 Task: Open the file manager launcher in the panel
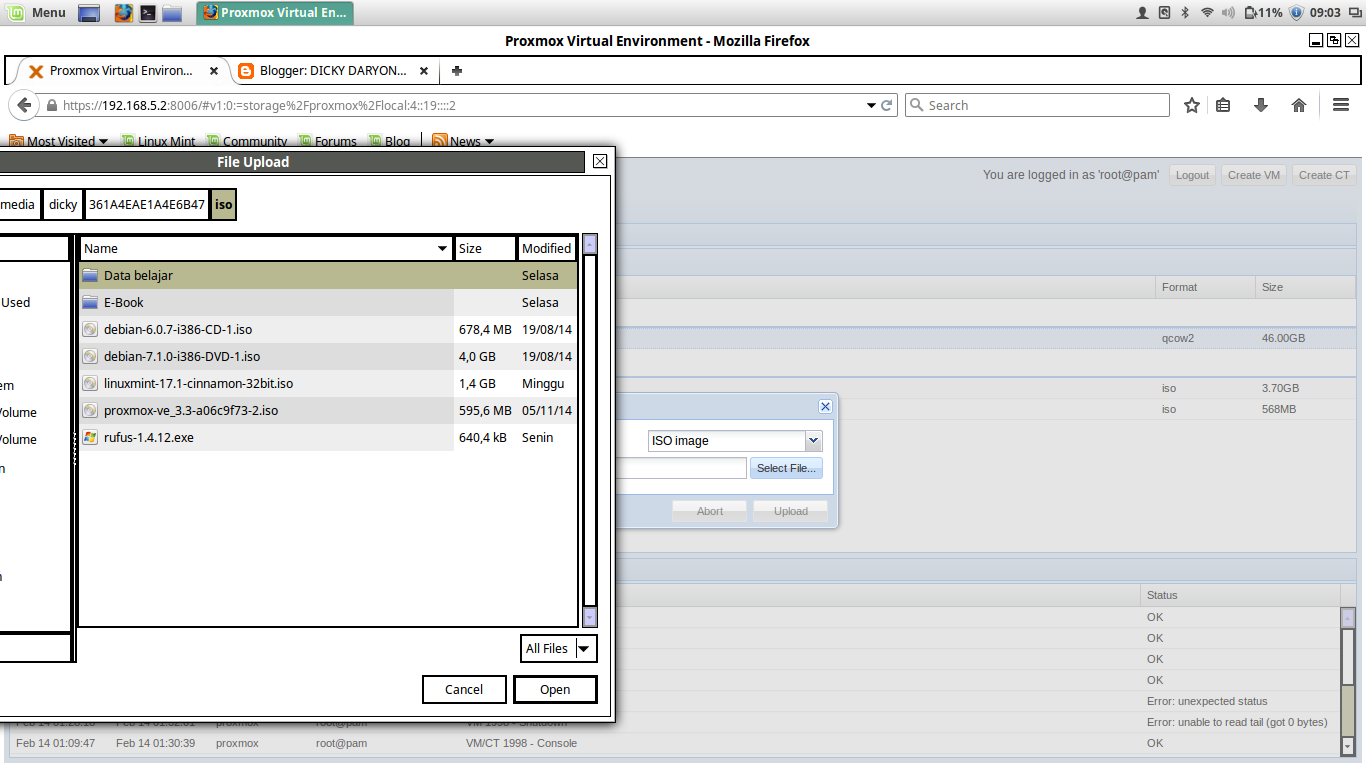pos(172,13)
